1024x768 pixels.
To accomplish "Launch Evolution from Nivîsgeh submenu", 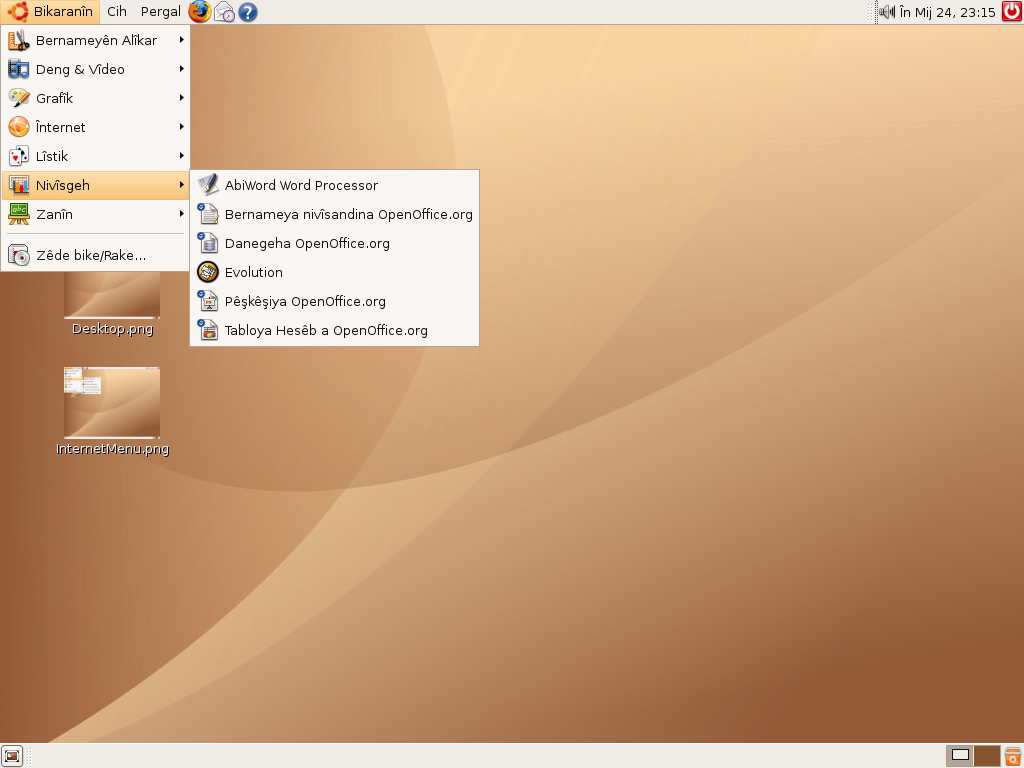I will pos(334,272).
